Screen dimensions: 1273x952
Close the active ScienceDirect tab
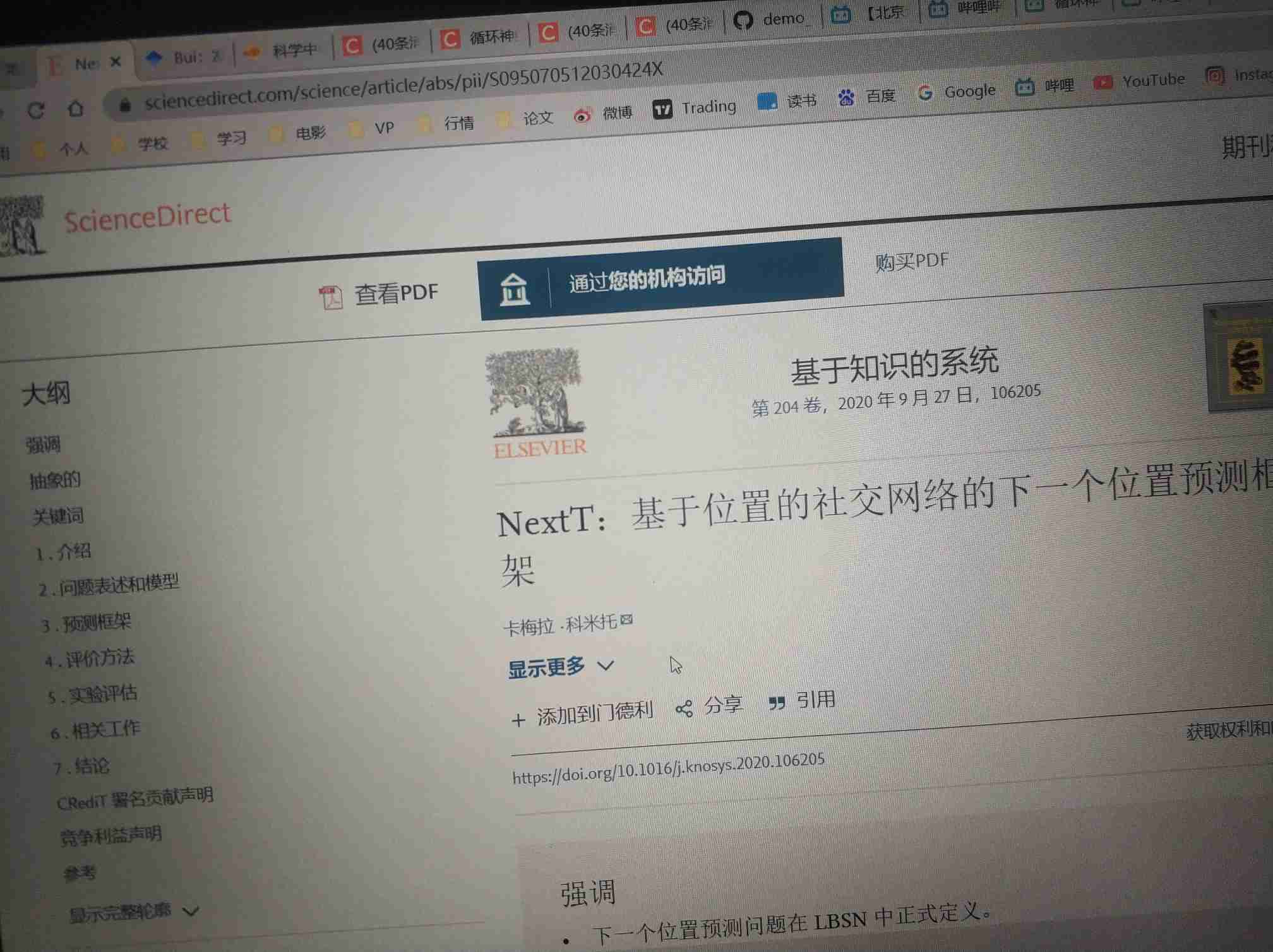click(x=116, y=62)
